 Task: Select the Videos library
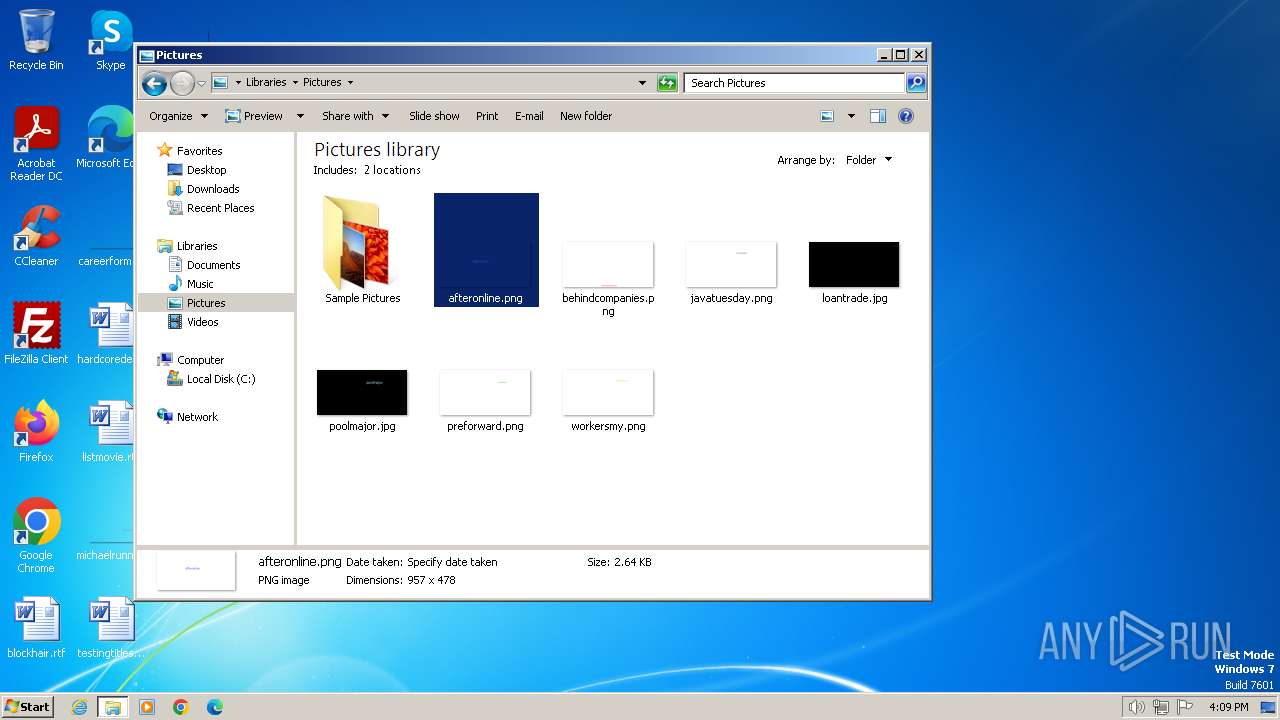click(x=202, y=322)
